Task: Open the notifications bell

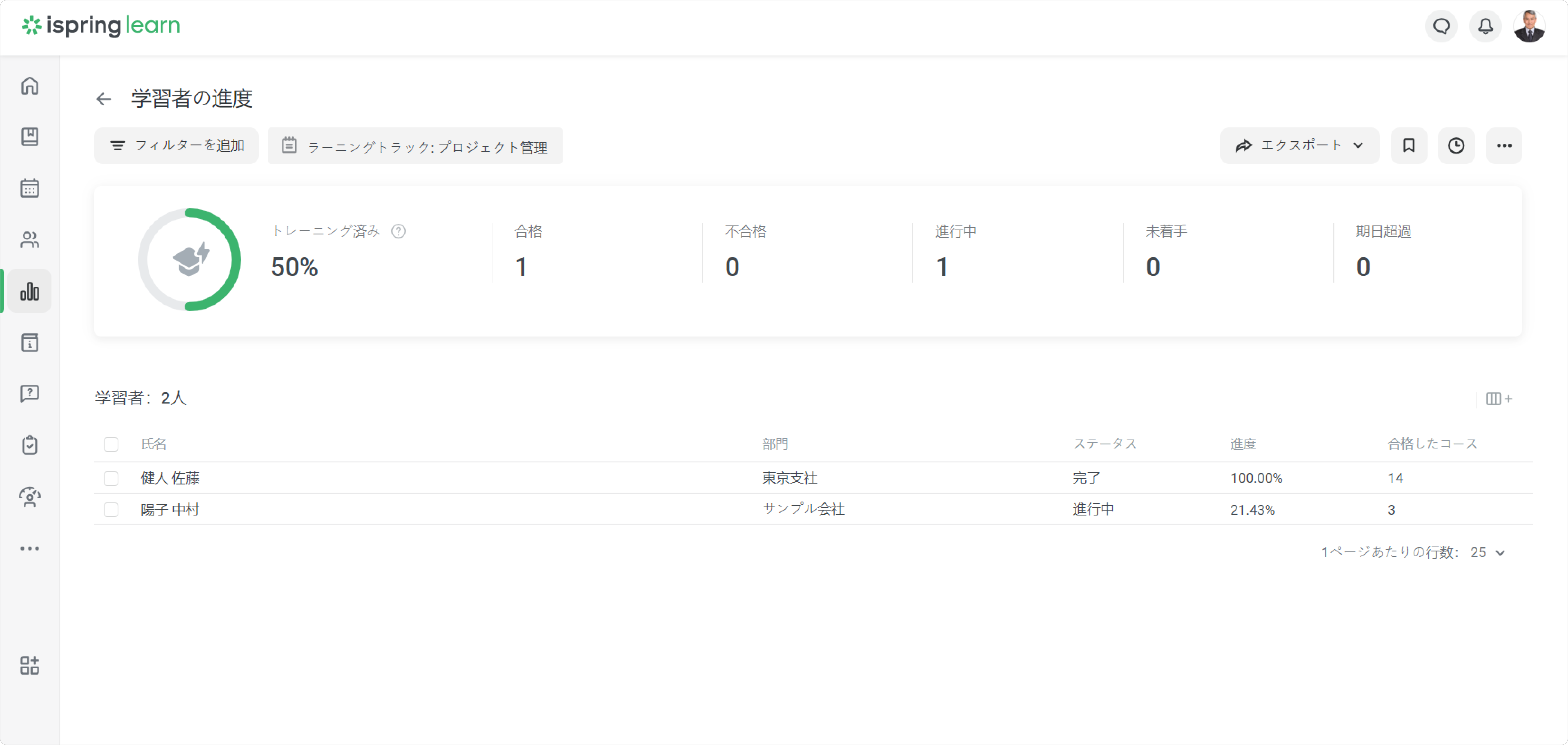Action: (1485, 26)
